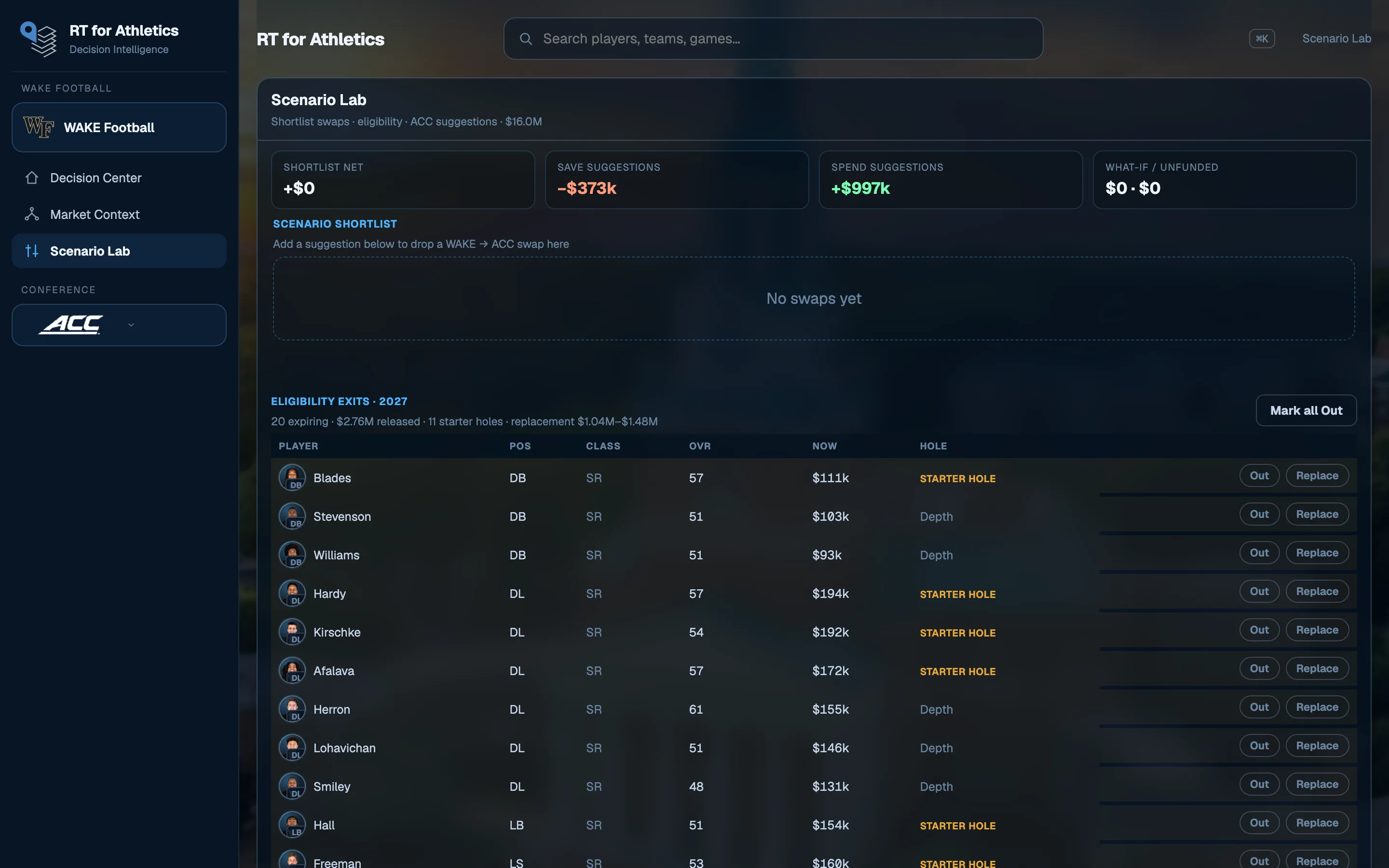The width and height of the screenshot is (1389, 868).
Task: Mark Hardy as Out
Action: click(x=1259, y=591)
